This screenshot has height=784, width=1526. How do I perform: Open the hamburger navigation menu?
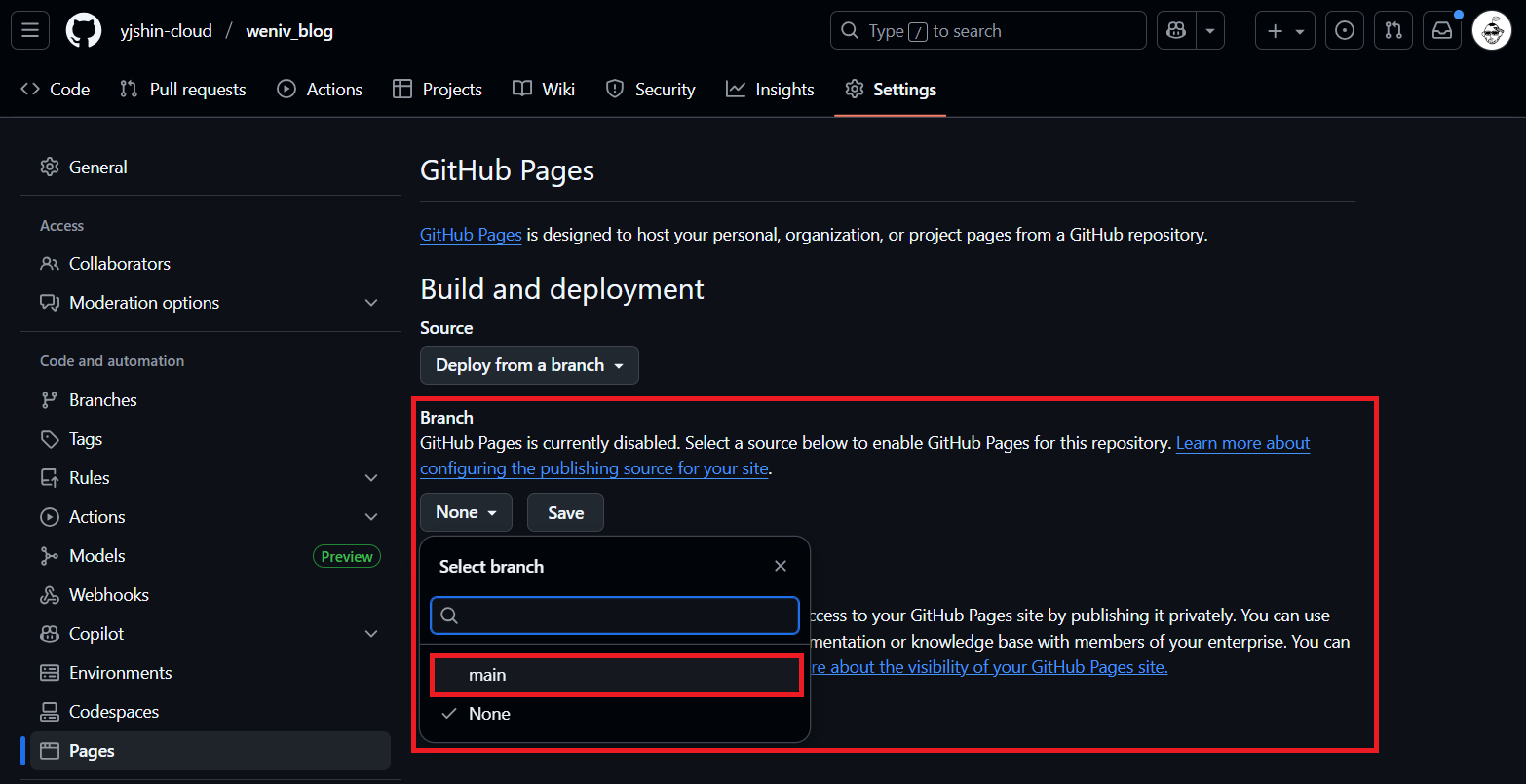tap(30, 30)
